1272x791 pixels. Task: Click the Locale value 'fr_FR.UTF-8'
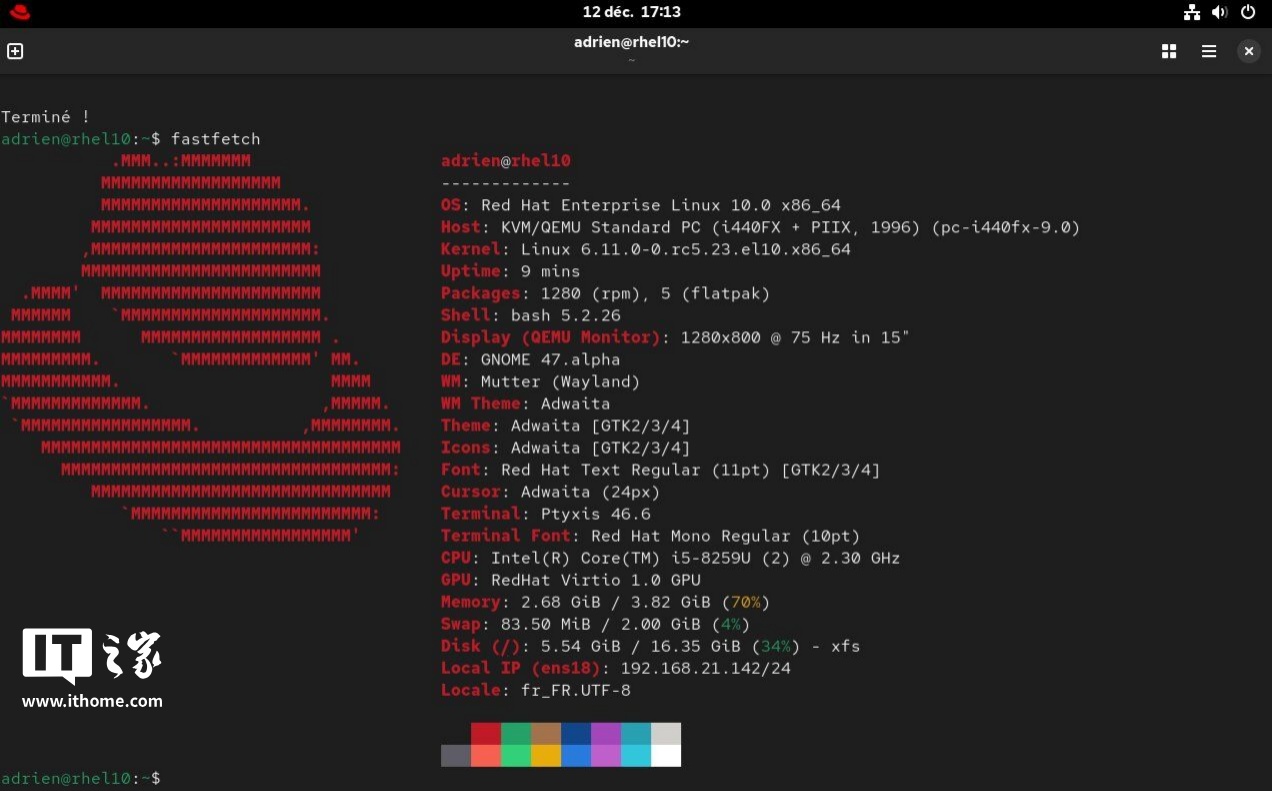coord(576,690)
